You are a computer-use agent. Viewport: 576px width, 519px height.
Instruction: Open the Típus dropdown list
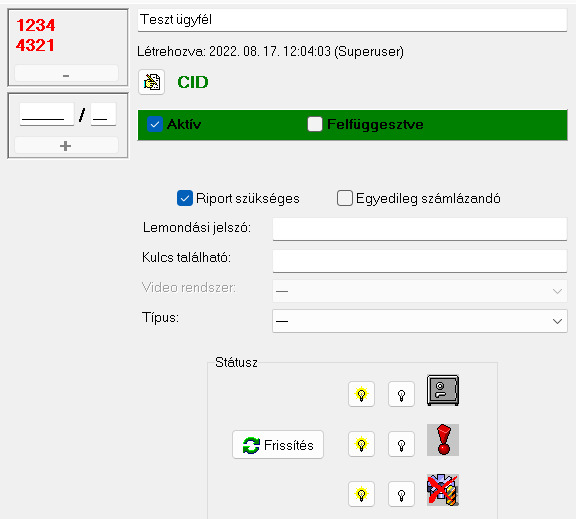(x=420, y=321)
